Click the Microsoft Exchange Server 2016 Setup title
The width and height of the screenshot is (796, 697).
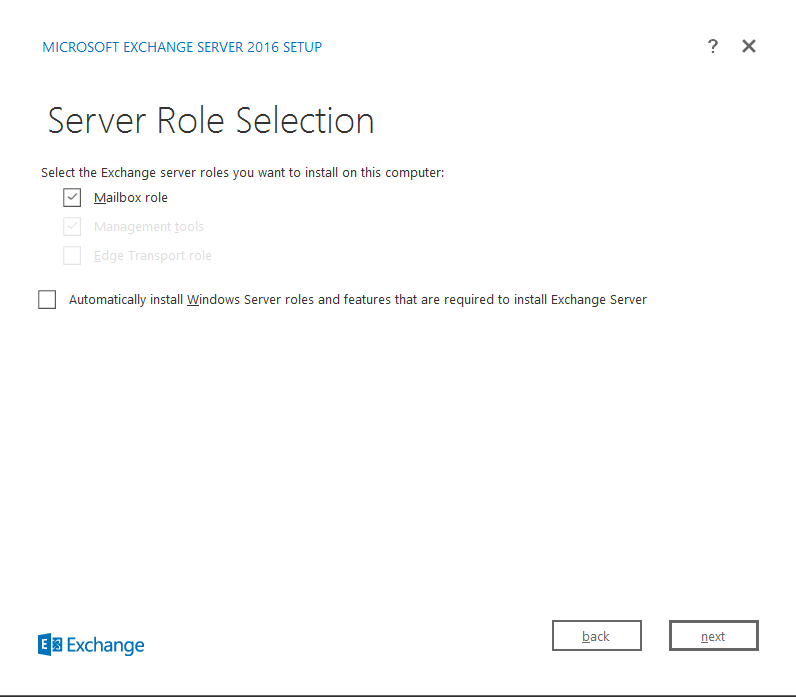[x=182, y=47]
